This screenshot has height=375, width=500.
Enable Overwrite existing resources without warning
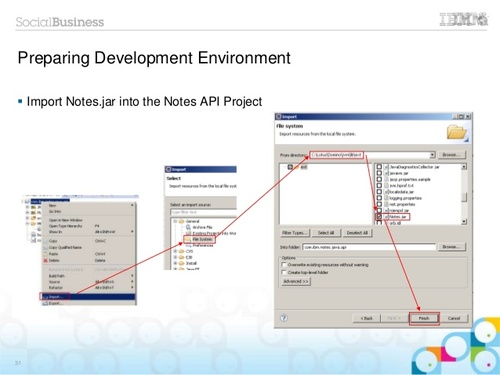coord(284,264)
